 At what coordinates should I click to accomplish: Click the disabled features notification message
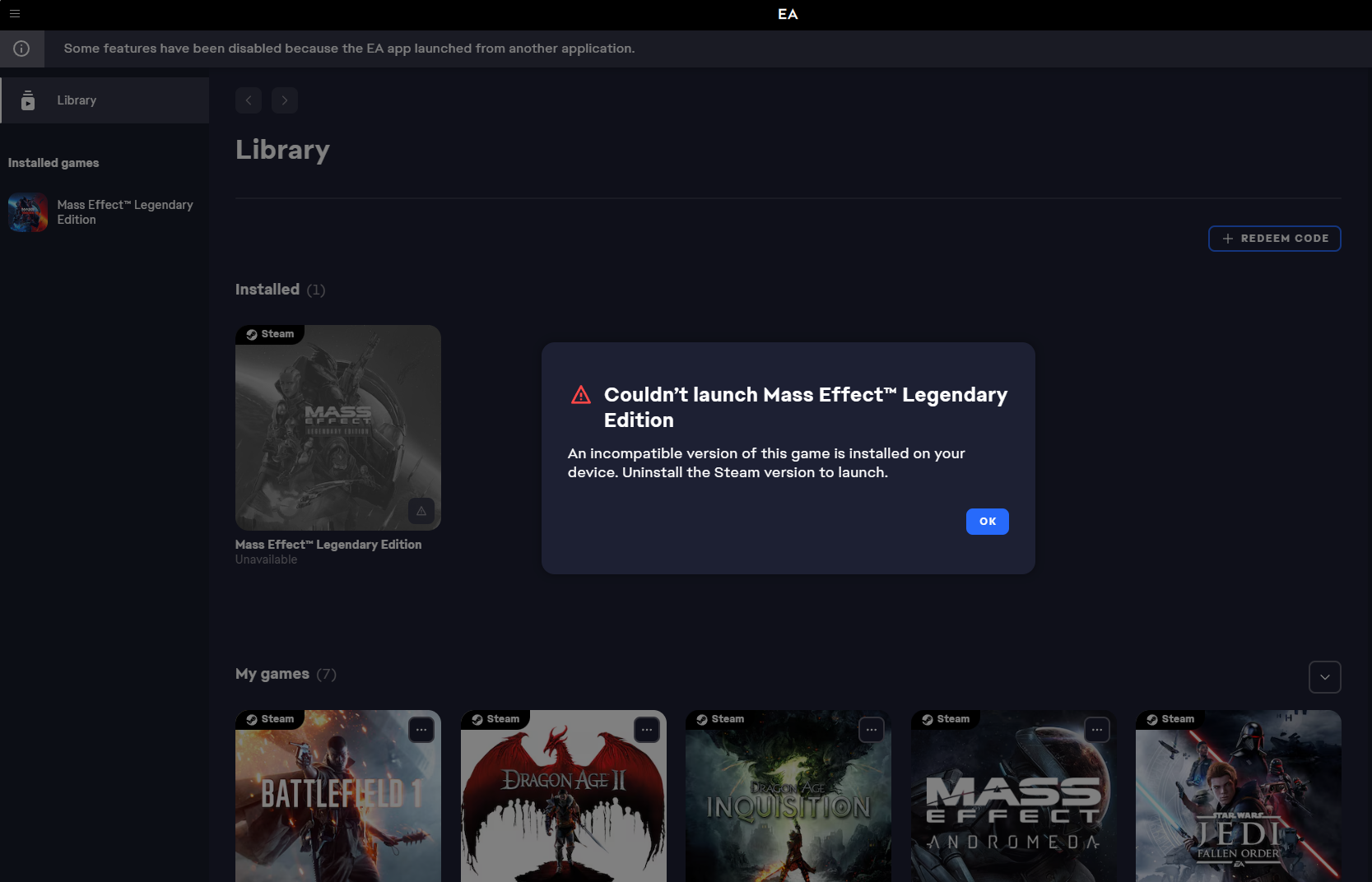(349, 49)
